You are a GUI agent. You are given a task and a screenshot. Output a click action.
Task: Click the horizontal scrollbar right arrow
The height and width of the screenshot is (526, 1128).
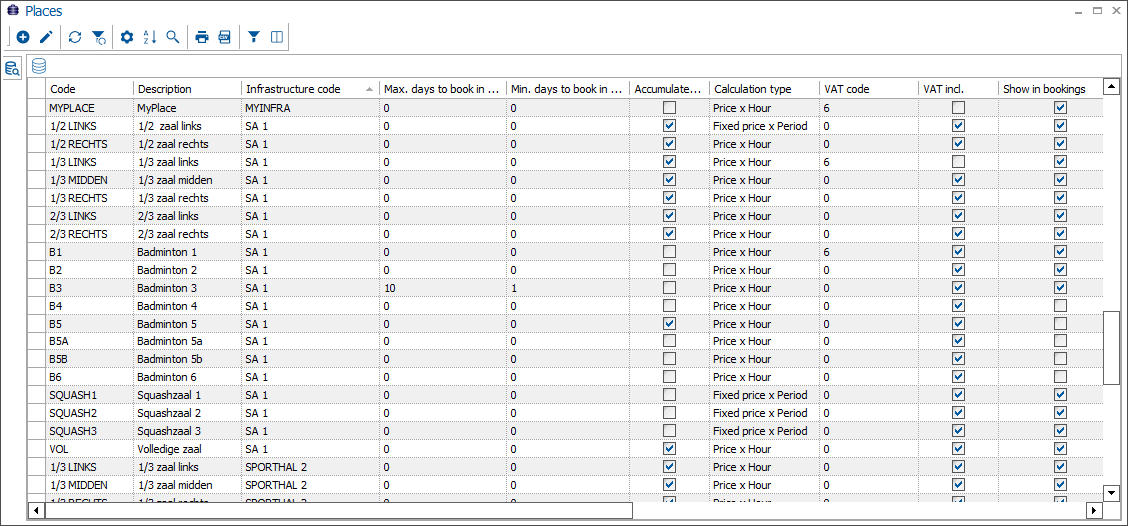tap(1094, 510)
